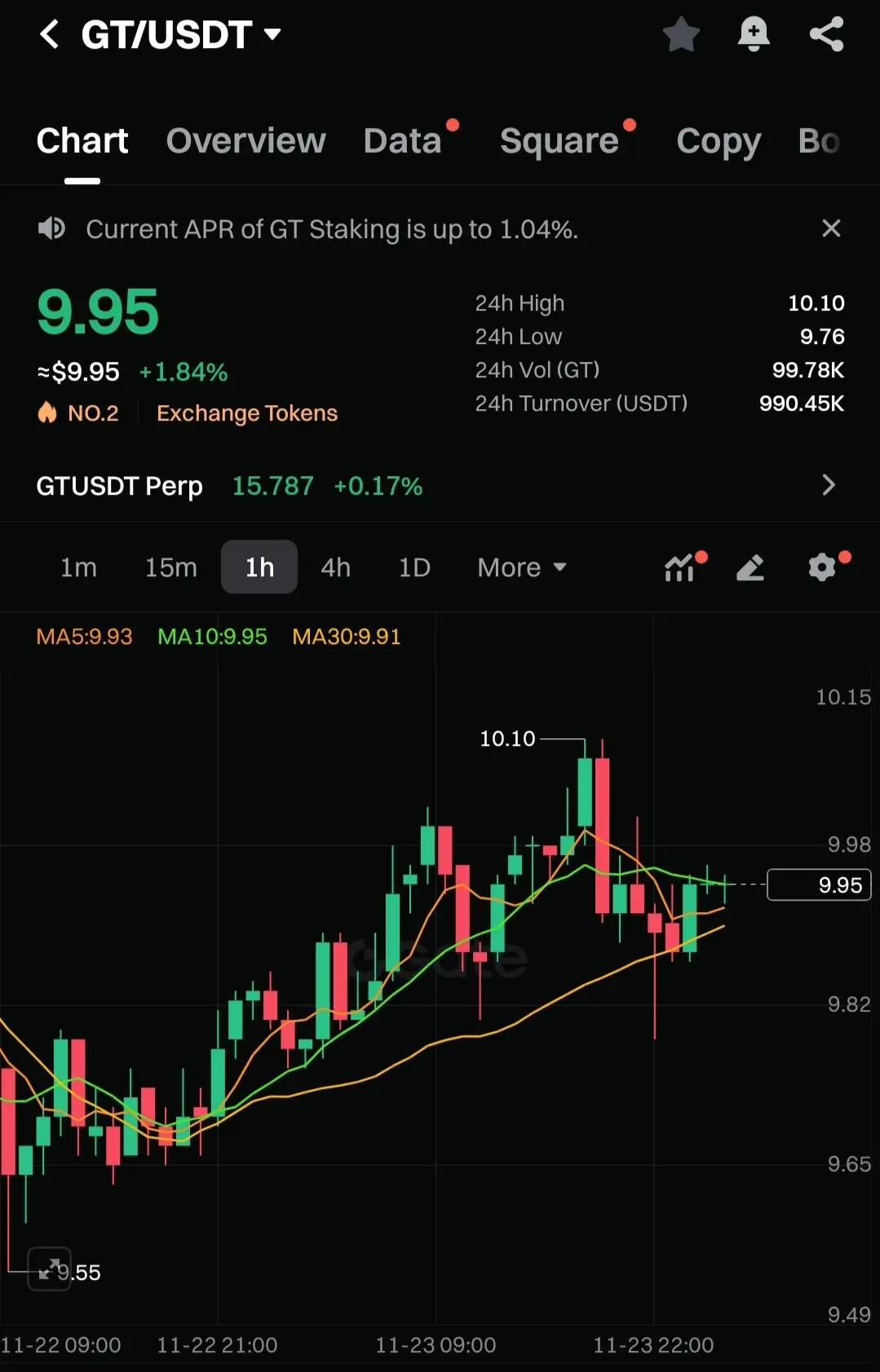The height and width of the screenshot is (1372, 880).
Task: Select the 4h timeframe
Action: coord(336,567)
